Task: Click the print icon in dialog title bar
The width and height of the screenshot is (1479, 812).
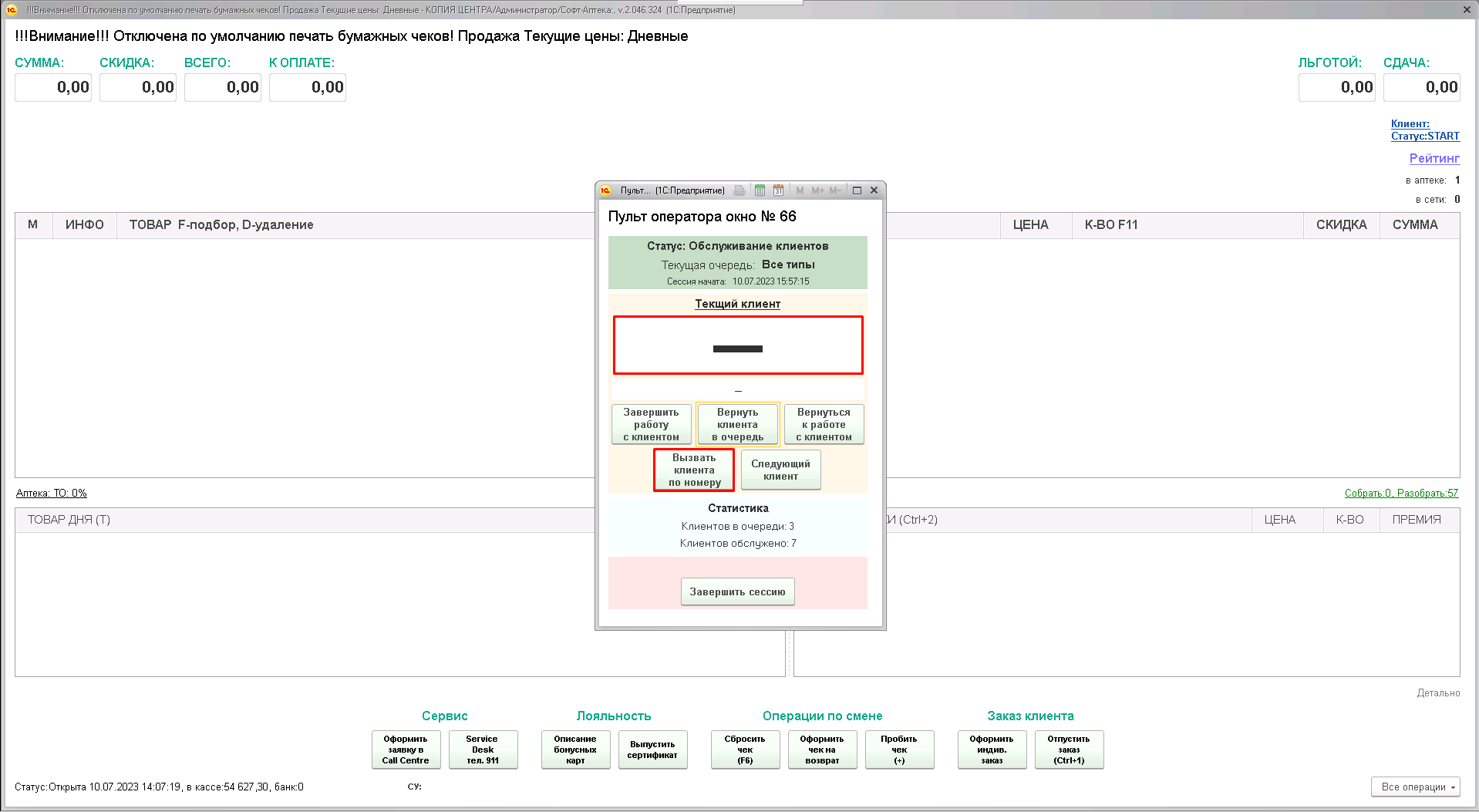Action: (739, 190)
